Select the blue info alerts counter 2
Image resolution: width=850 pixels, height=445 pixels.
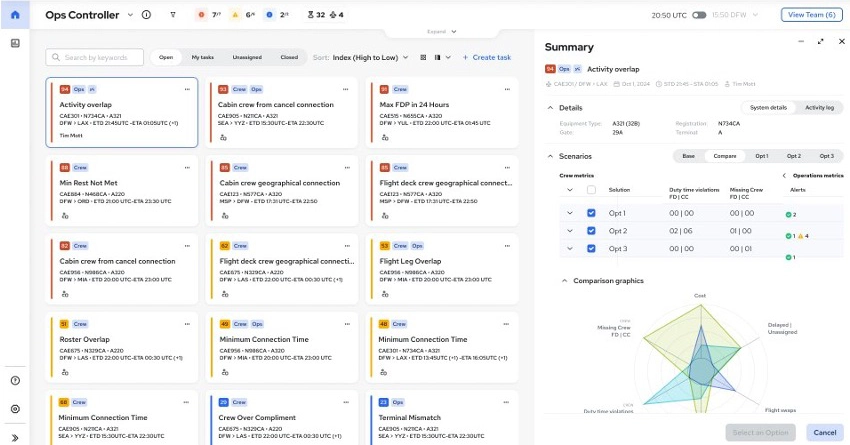(276, 15)
